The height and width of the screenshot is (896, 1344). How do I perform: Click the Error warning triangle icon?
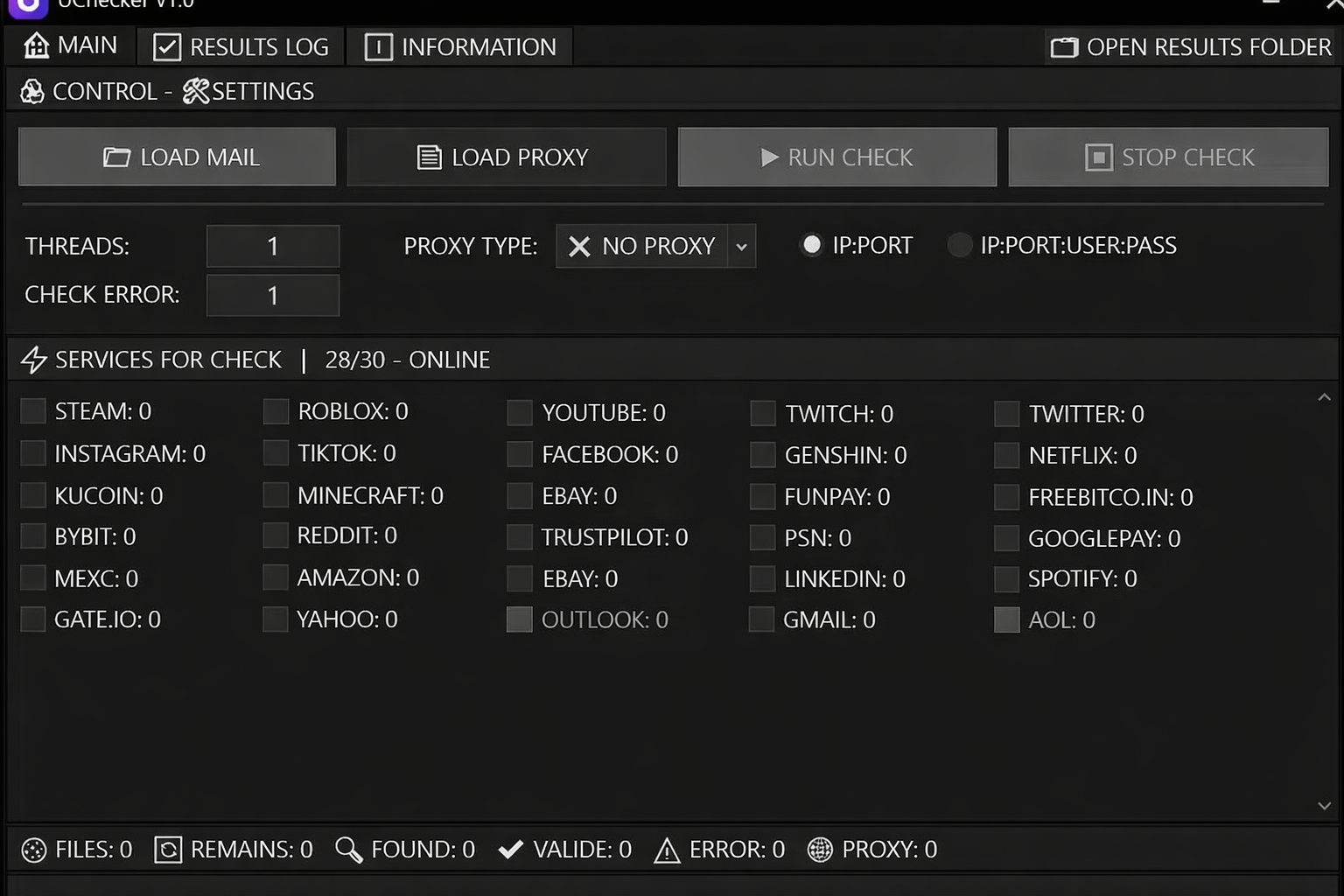[x=667, y=850]
